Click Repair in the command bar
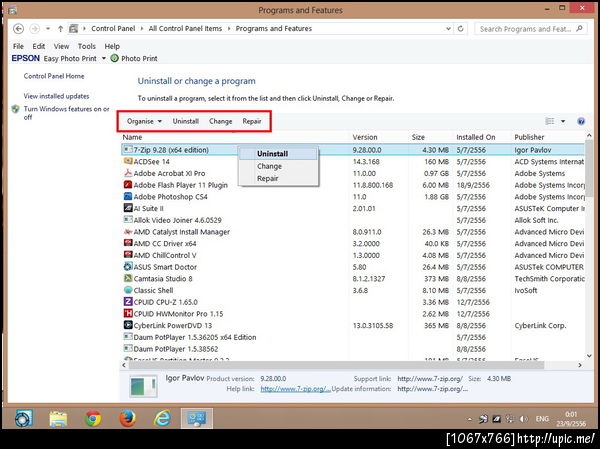 [252, 121]
